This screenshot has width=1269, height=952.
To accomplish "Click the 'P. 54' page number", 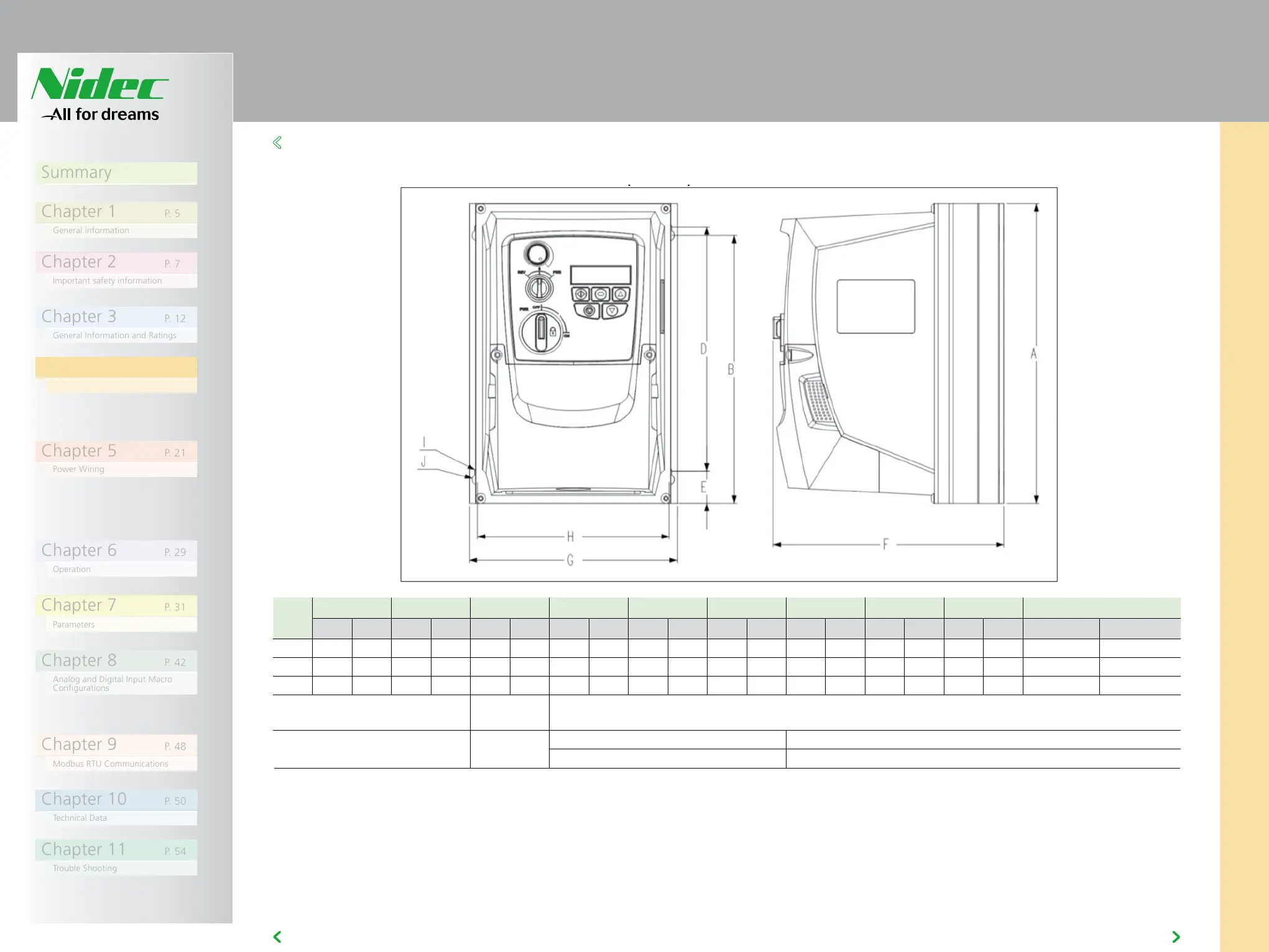I will [175, 851].
